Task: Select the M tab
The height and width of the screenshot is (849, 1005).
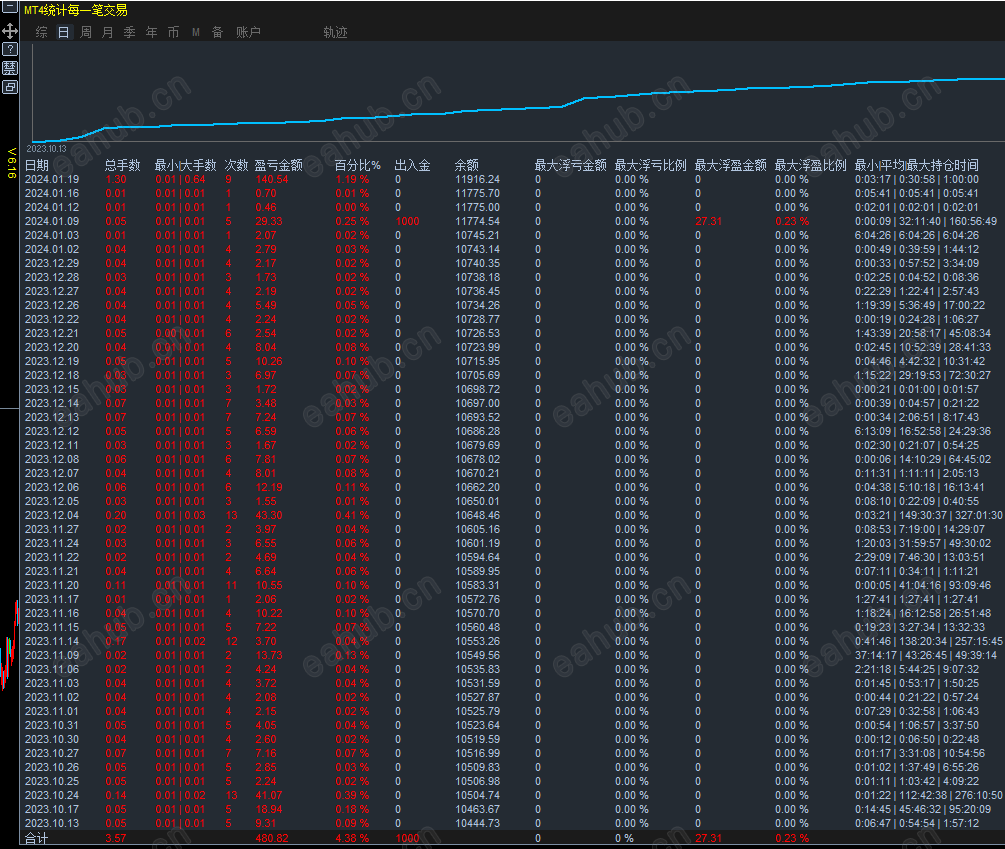Action: (x=195, y=32)
